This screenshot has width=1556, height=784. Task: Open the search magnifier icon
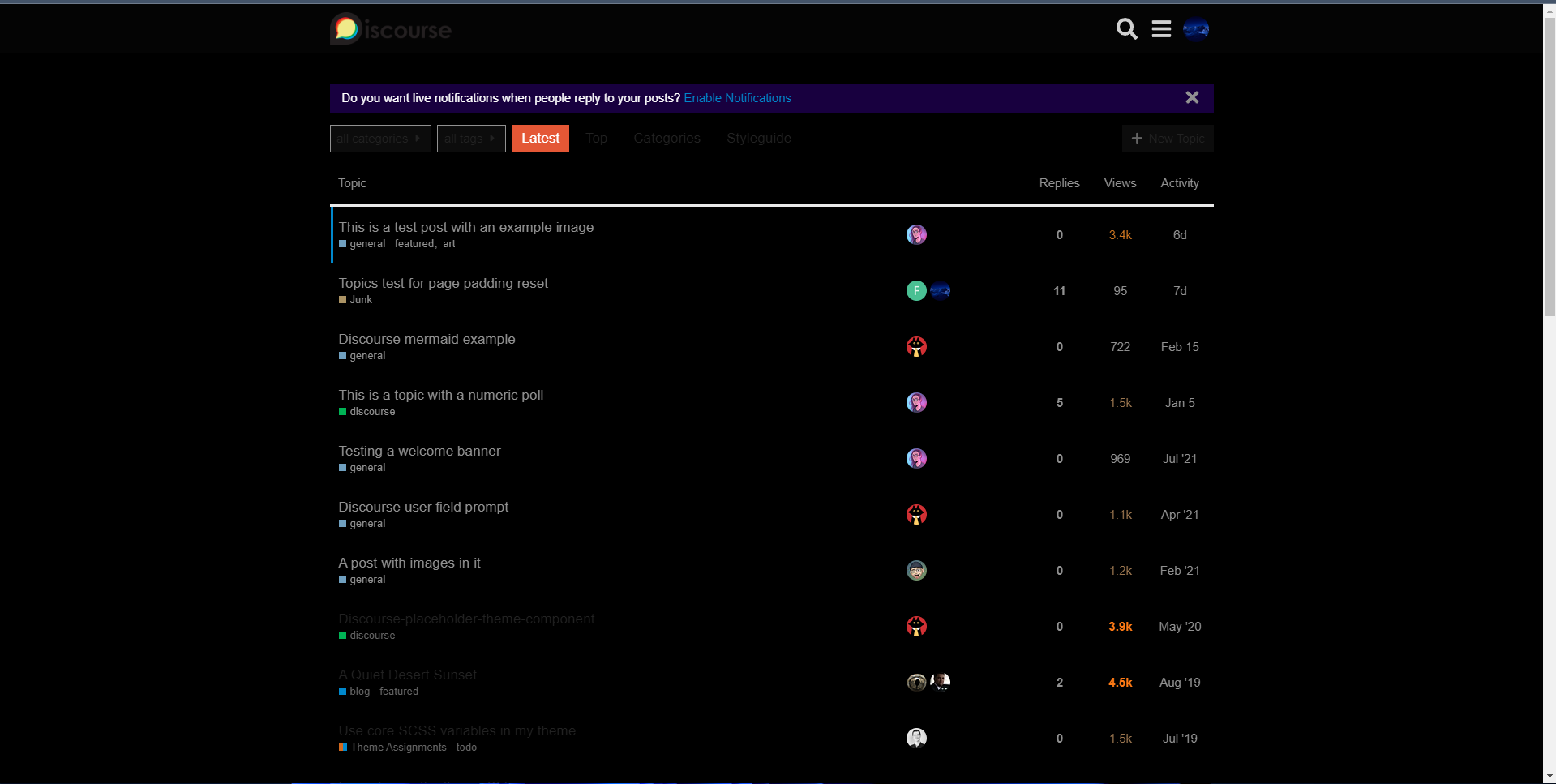[x=1126, y=29]
